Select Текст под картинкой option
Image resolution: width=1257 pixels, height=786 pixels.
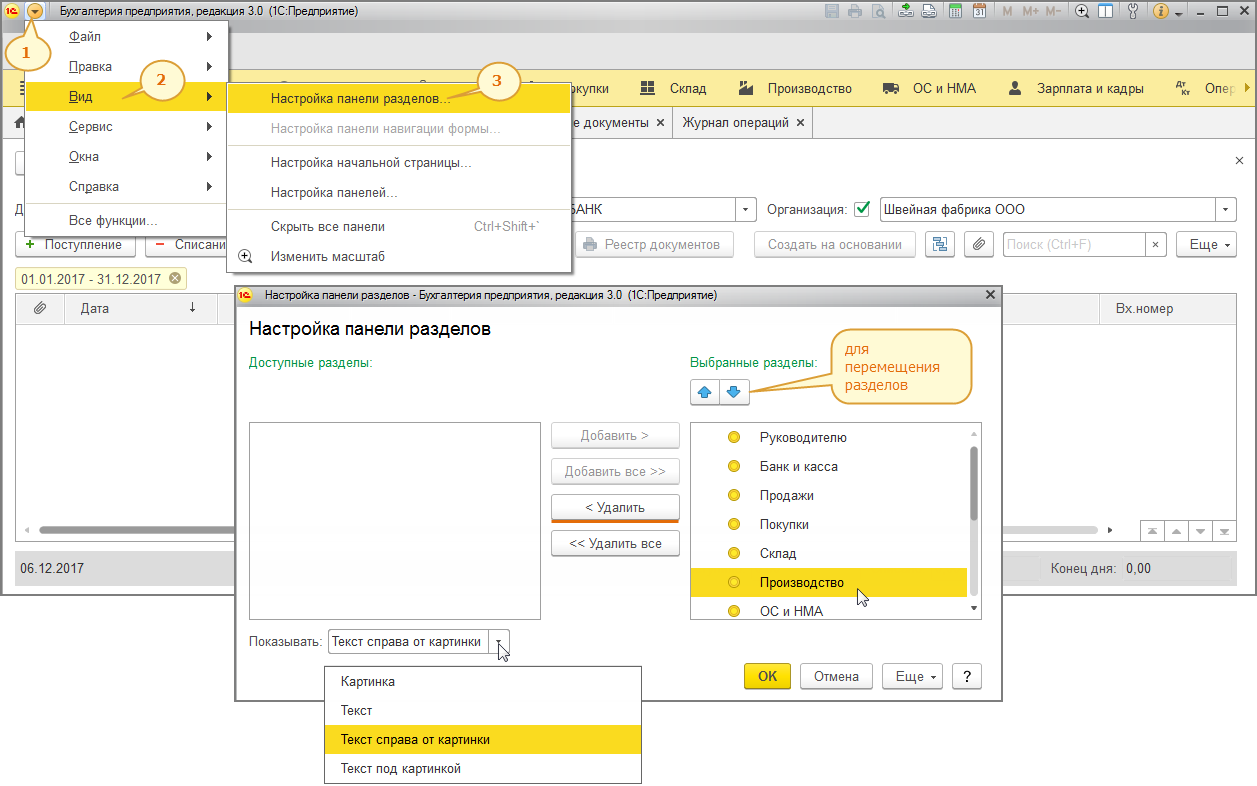pyautogui.click(x=482, y=768)
